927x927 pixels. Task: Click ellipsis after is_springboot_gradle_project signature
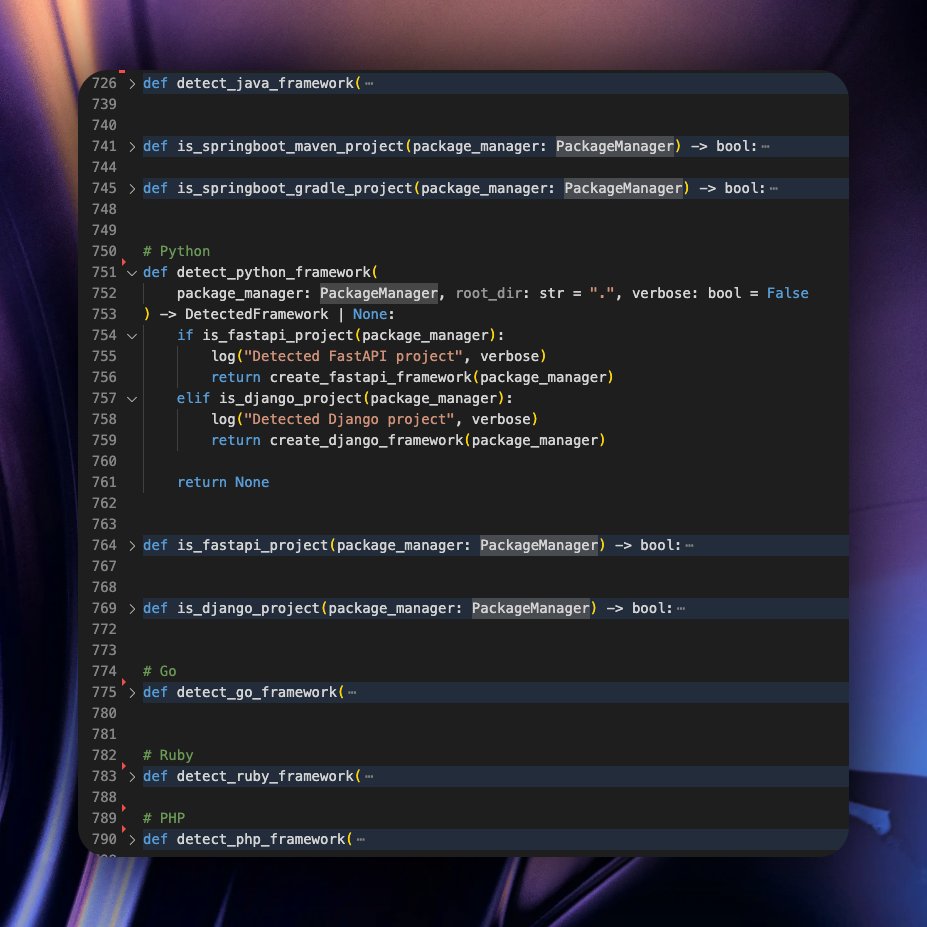[774, 189]
